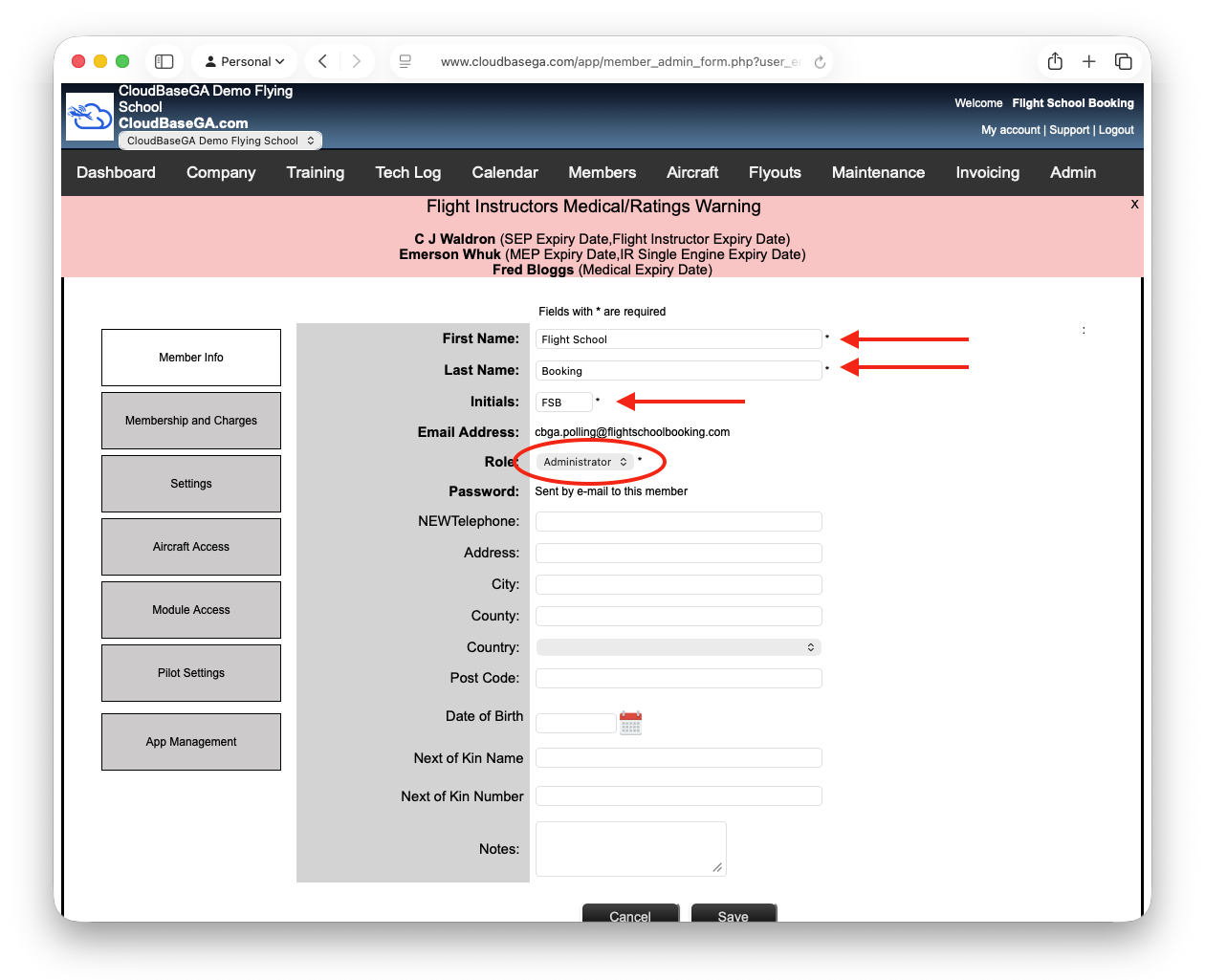Open the Maintenance menu
The height and width of the screenshot is (980, 1205).
878,172
